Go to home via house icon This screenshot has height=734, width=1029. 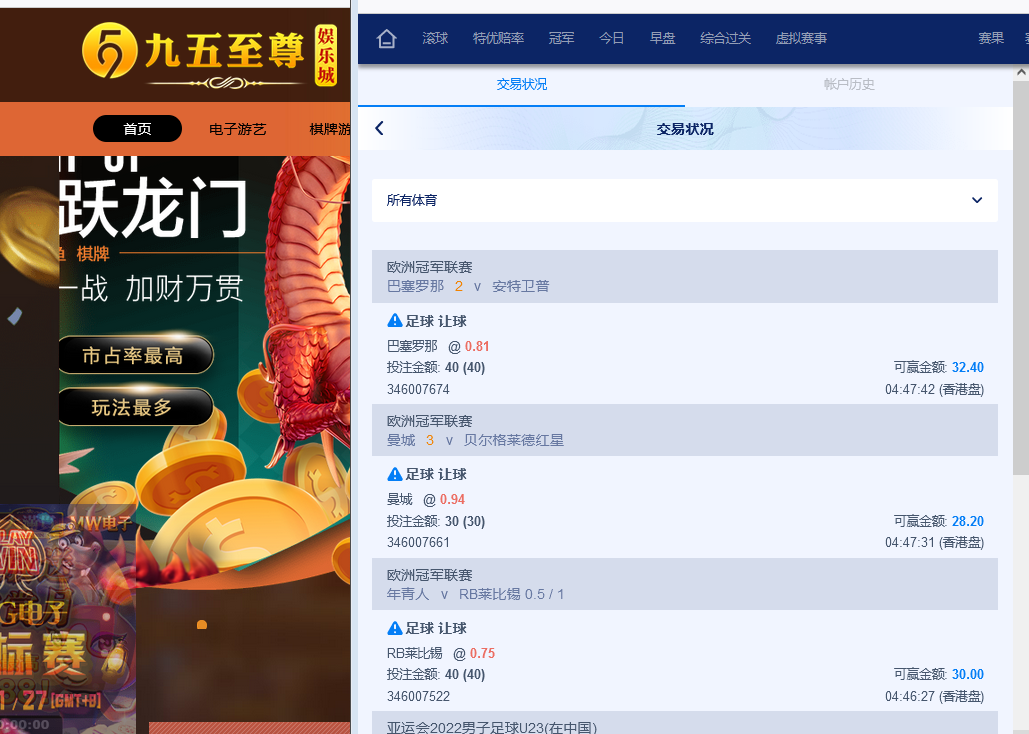coord(387,39)
